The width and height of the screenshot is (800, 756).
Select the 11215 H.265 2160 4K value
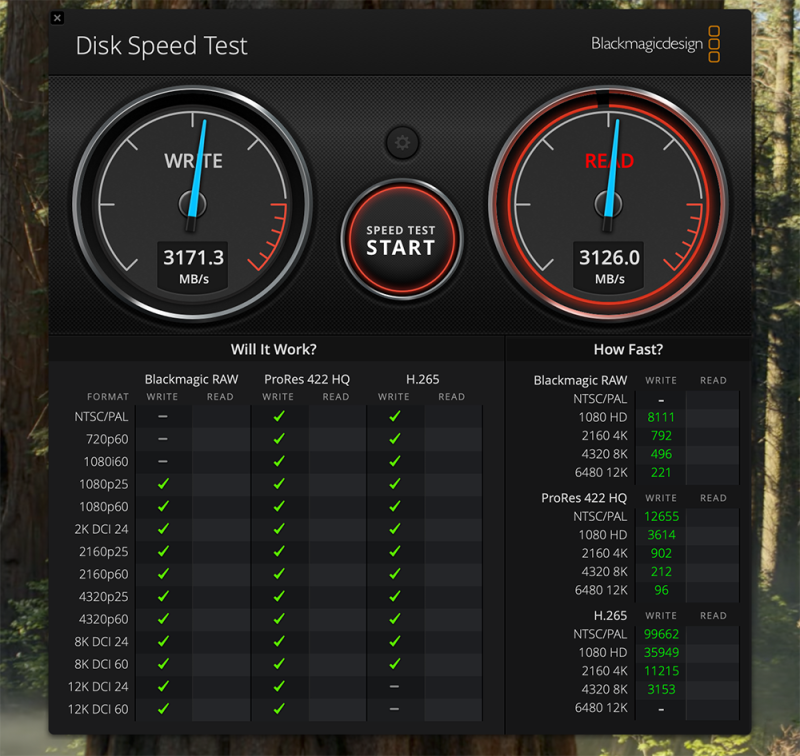[x=661, y=670]
